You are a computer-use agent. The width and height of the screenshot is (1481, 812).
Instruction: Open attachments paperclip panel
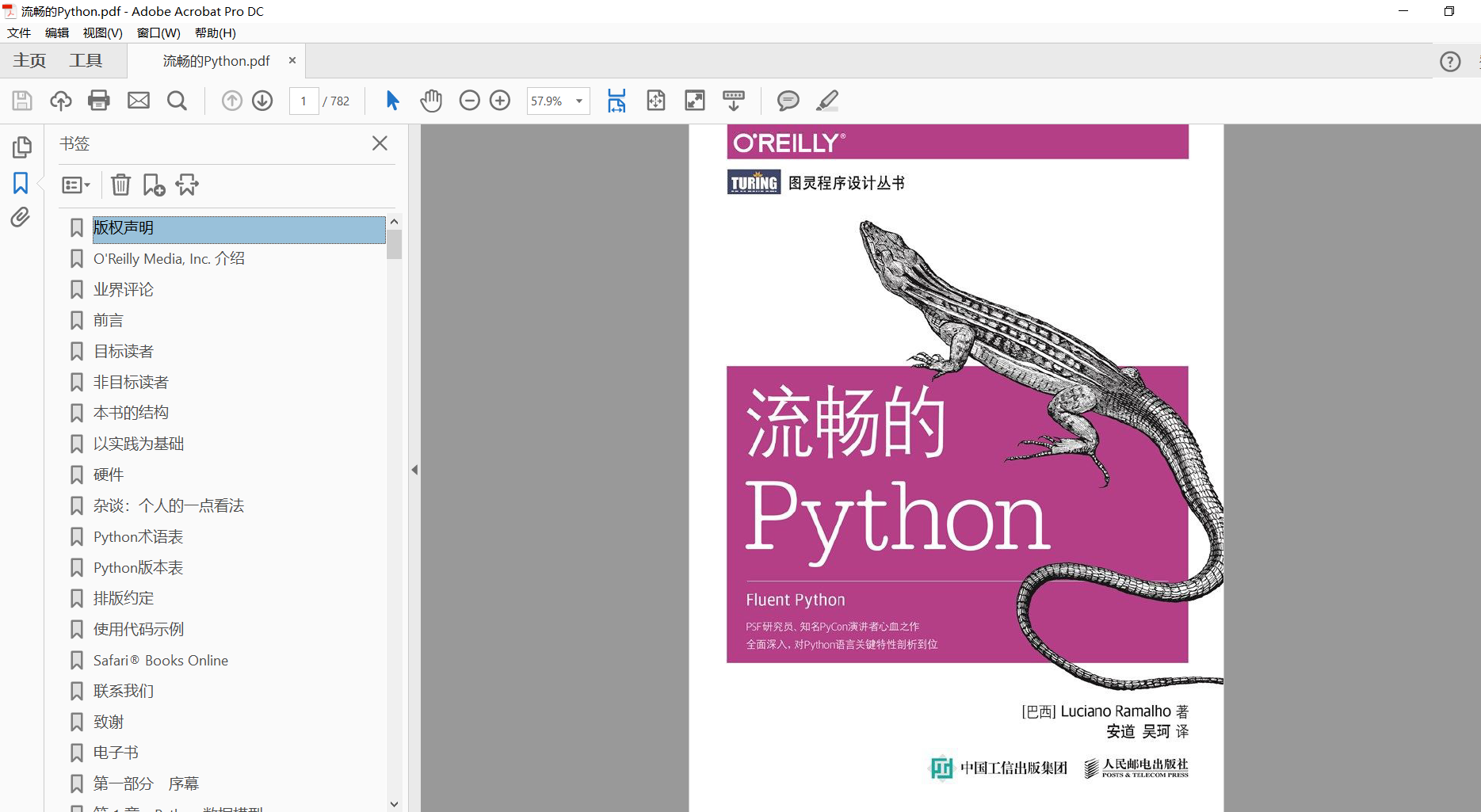tap(21, 217)
